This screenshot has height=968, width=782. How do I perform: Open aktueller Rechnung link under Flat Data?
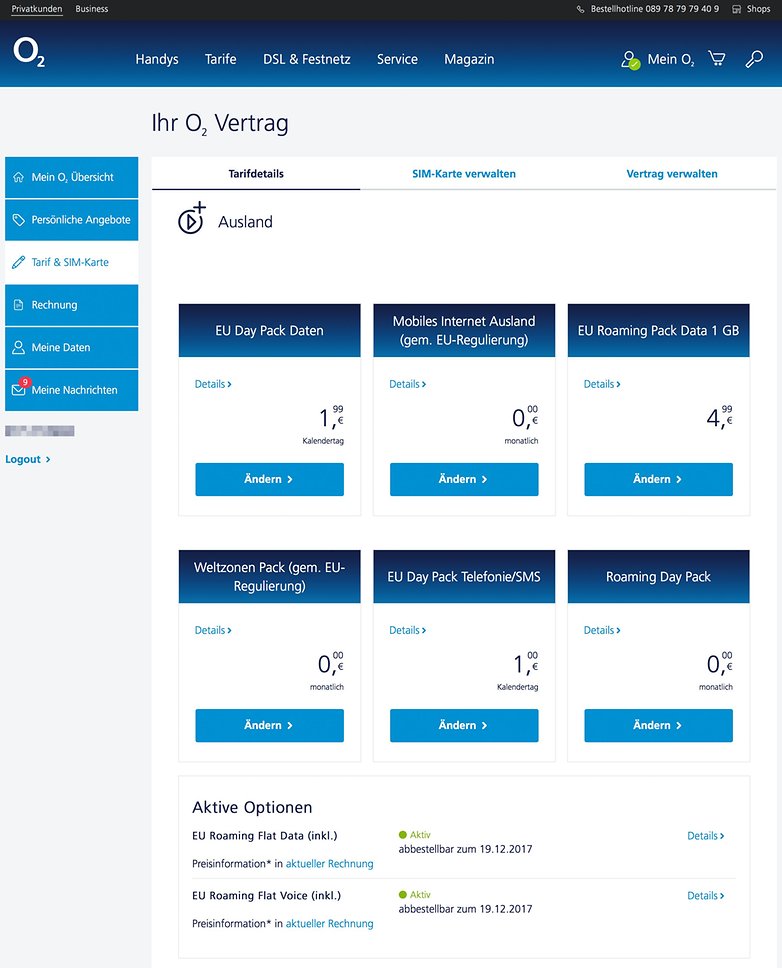click(x=330, y=864)
